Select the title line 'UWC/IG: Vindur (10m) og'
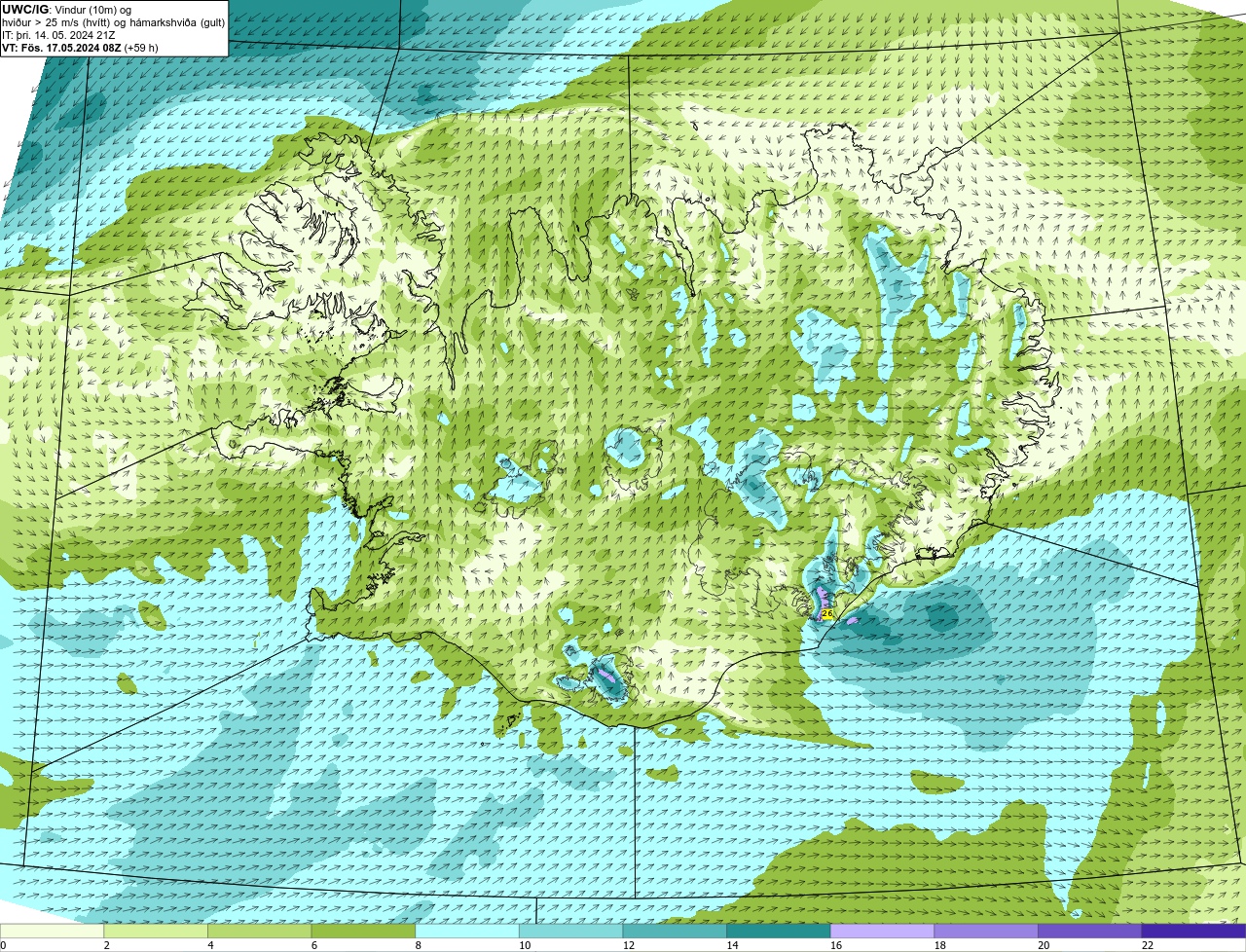This screenshot has height=952, width=1246. pyautogui.click(x=67, y=10)
